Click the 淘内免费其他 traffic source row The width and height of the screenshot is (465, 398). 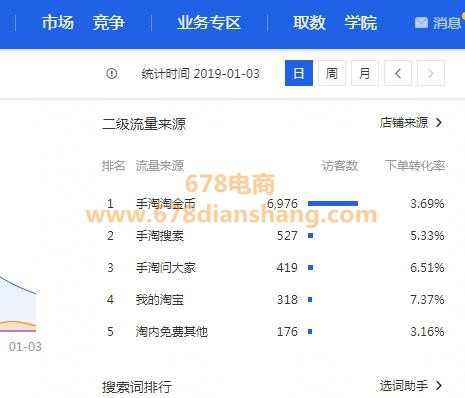pyautogui.click(x=273, y=331)
